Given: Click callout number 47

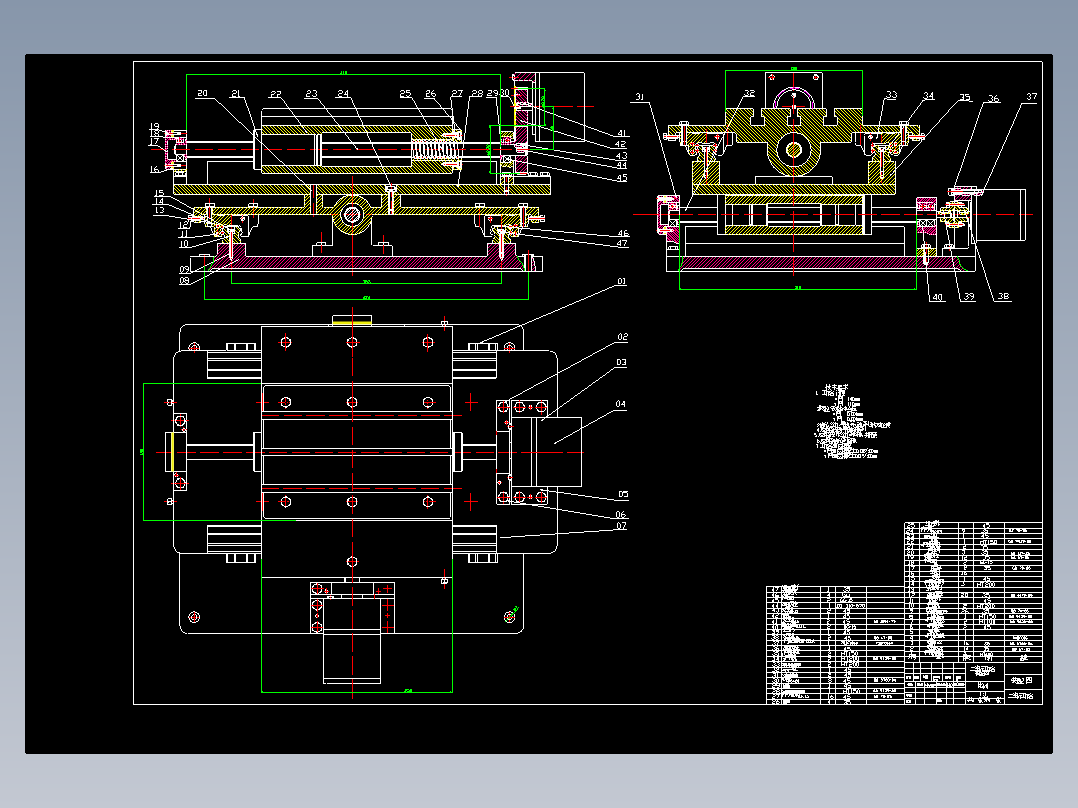Looking at the screenshot, I should pos(622,243).
